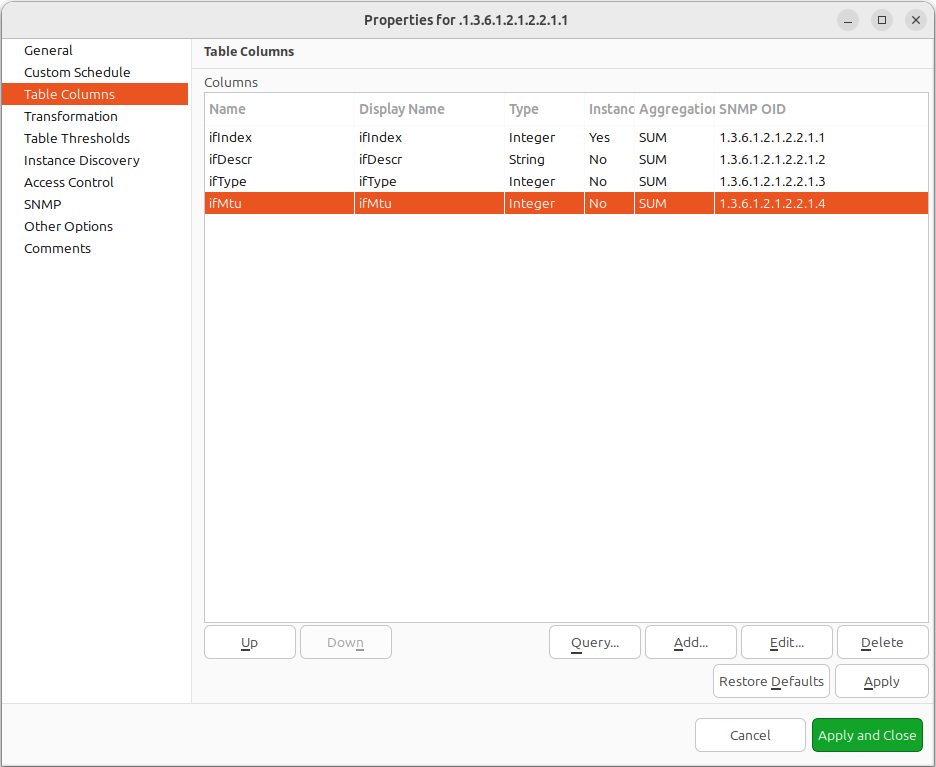Delete the selected column
This screenshot has height=767, width=936.
(x=882, y=642)
